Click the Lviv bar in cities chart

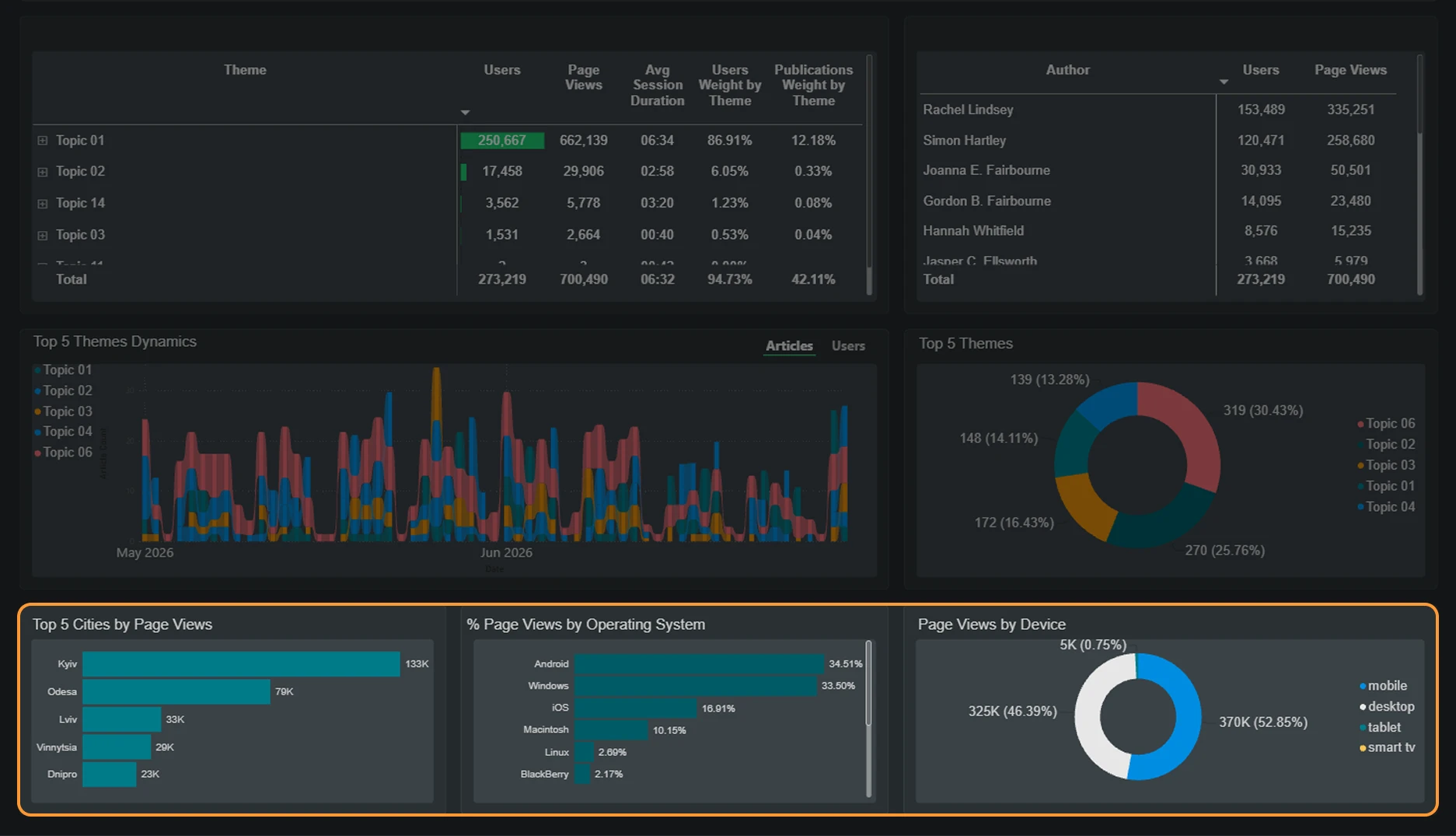(x=122, y=719)
